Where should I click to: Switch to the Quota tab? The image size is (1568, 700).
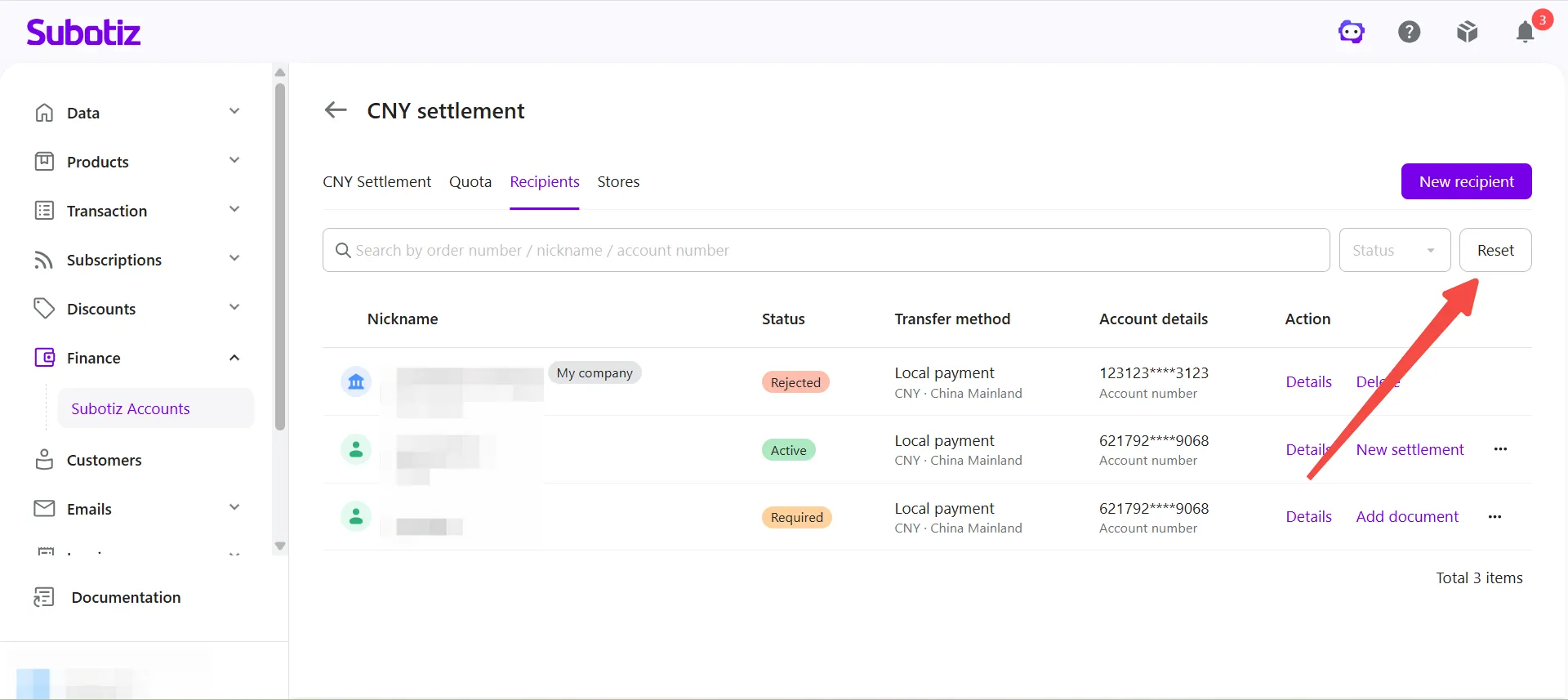(x=470, y=181)
